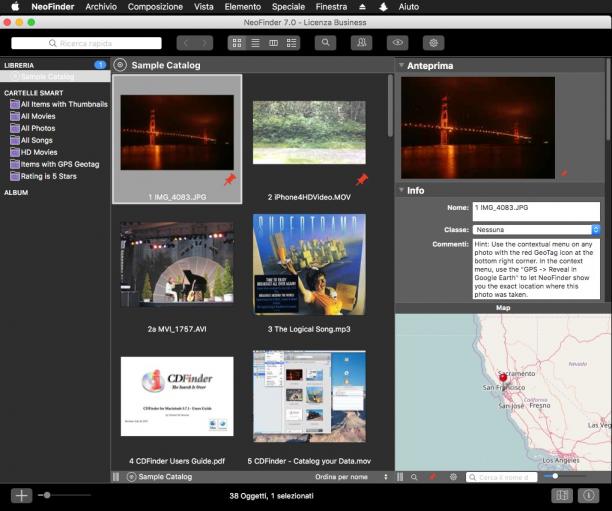The image size is (612, 511).
Task: Click the Commenti text area
Action: click(x=536, y=269)
